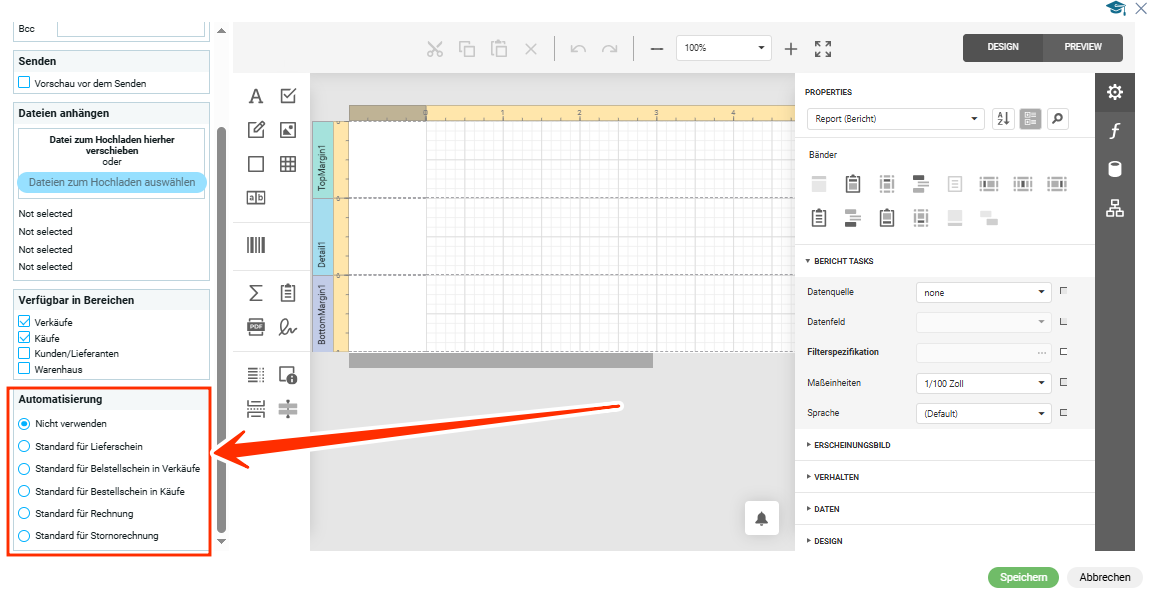Open the Field List database panel
Viewport: 1154px width, 594px height.
[1114, 169]
